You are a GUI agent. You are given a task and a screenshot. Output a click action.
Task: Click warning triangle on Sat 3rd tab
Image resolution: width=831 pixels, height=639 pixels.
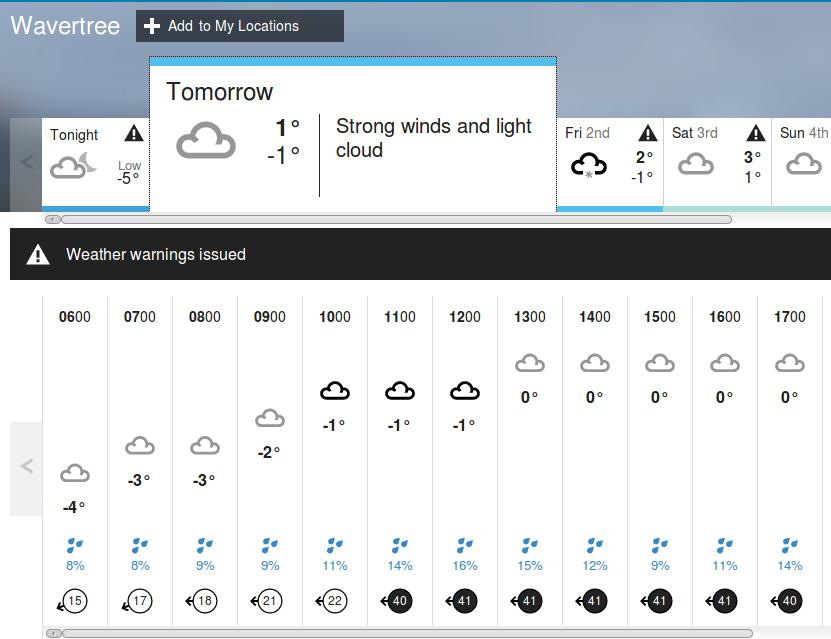click(756, 133)
